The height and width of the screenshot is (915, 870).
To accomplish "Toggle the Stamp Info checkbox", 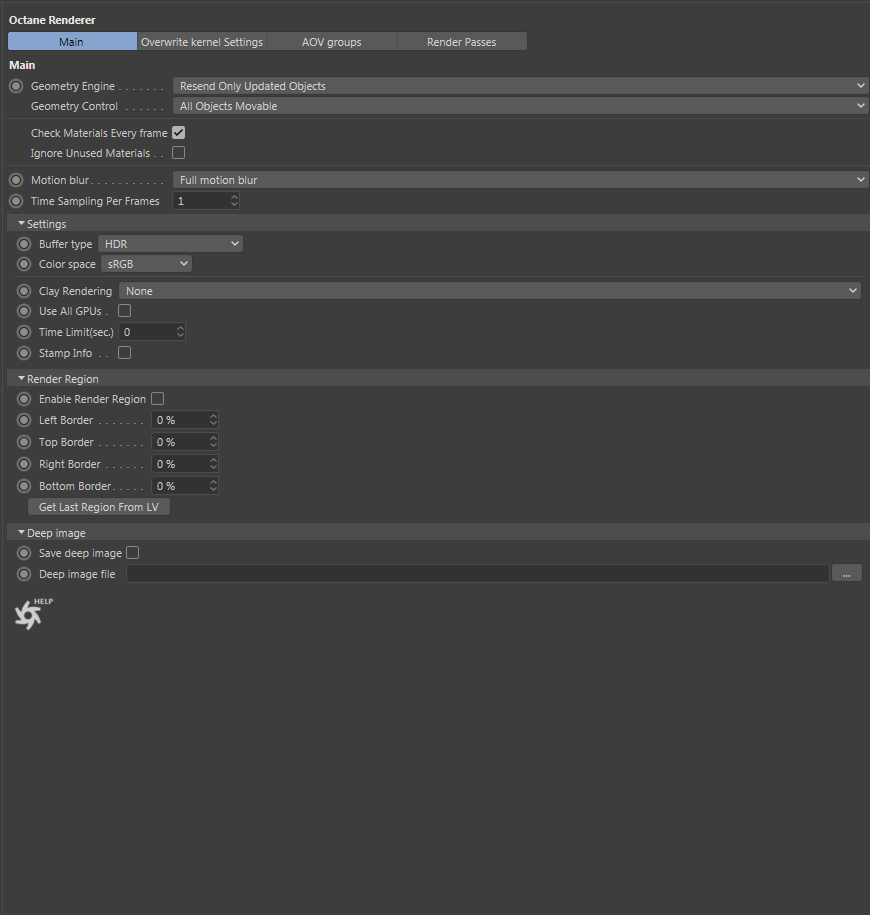I will pyautogui.click(x=124, y=353).
